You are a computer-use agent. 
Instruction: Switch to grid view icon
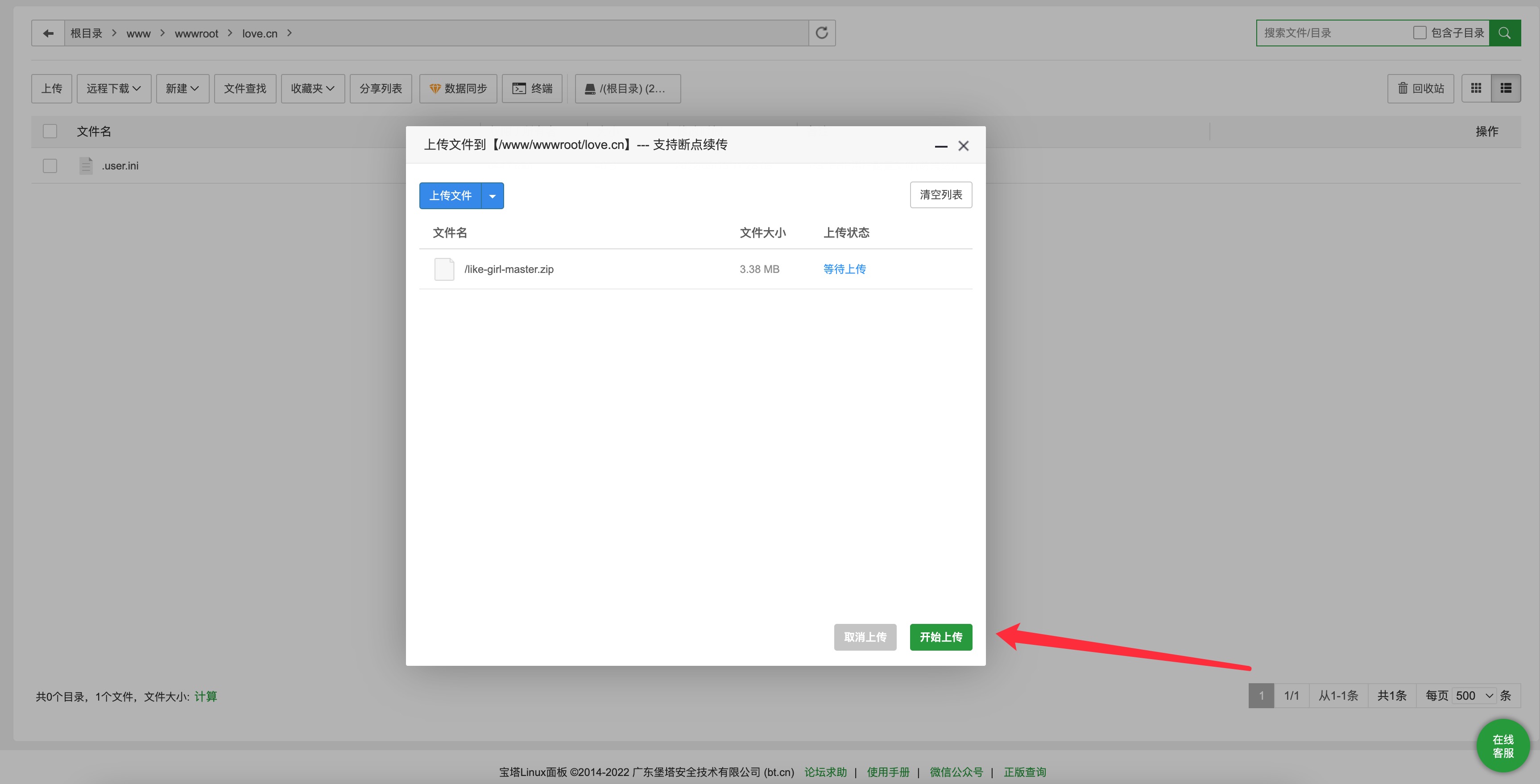[x=1476, y=88]
